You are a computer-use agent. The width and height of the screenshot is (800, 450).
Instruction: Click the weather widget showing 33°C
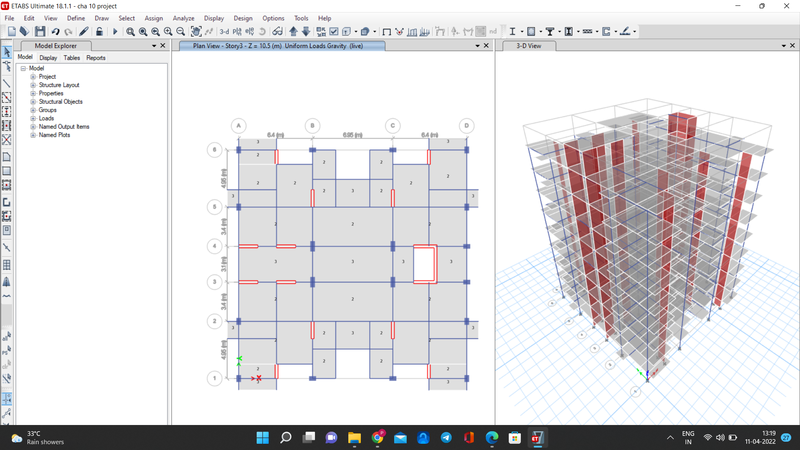(x=38, y=438)
